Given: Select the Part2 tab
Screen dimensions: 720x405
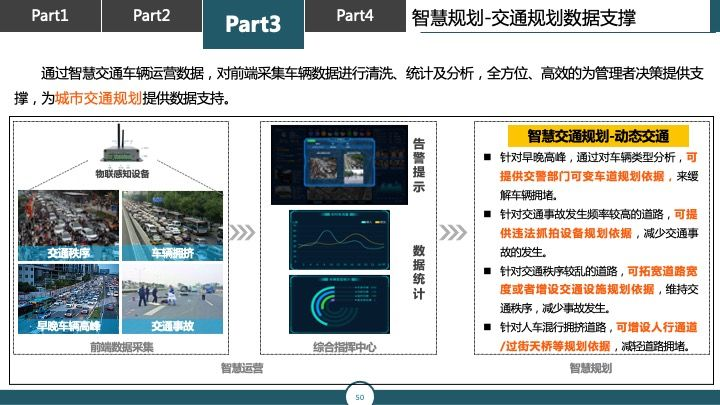Looking at the screenshot, I should (x=152, y=16).
